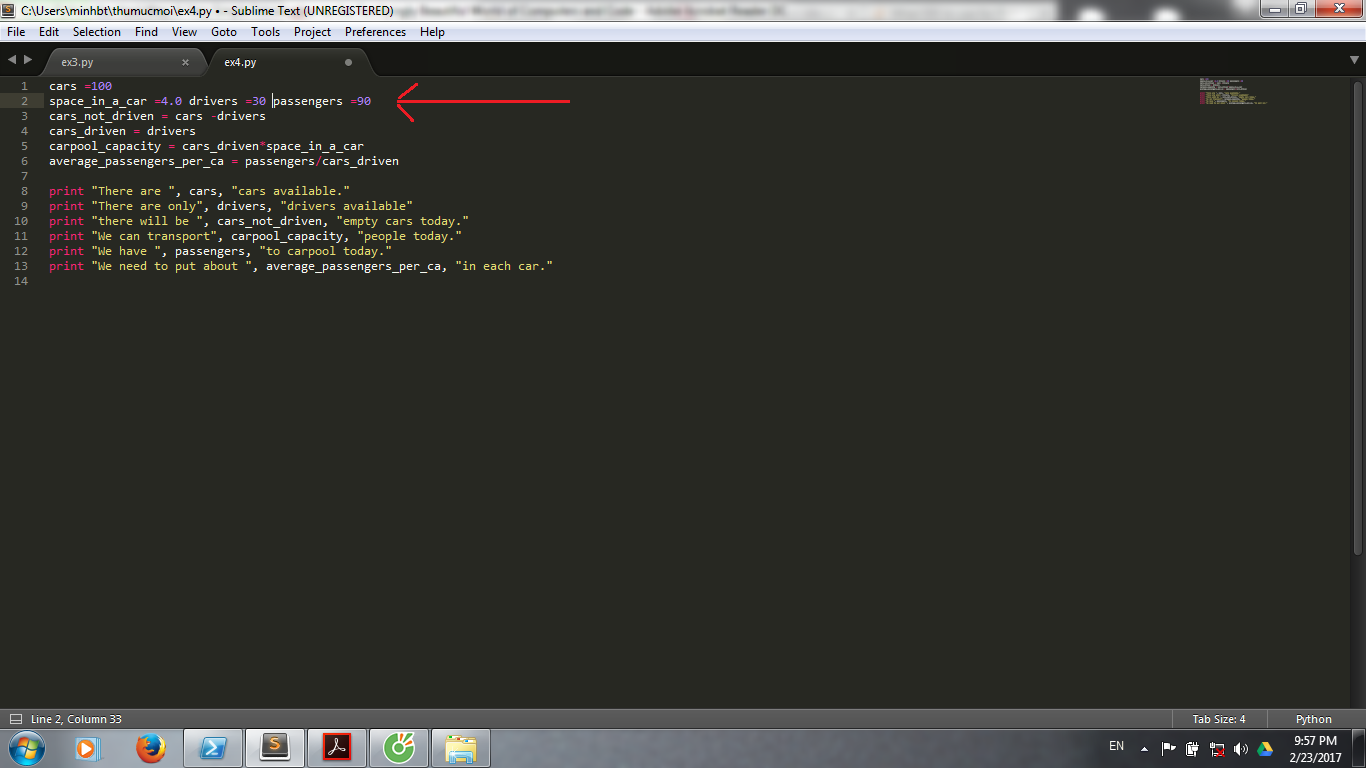Go to previous tab with left arrow
Screen dimensions: 1366x768
point(12,60)
